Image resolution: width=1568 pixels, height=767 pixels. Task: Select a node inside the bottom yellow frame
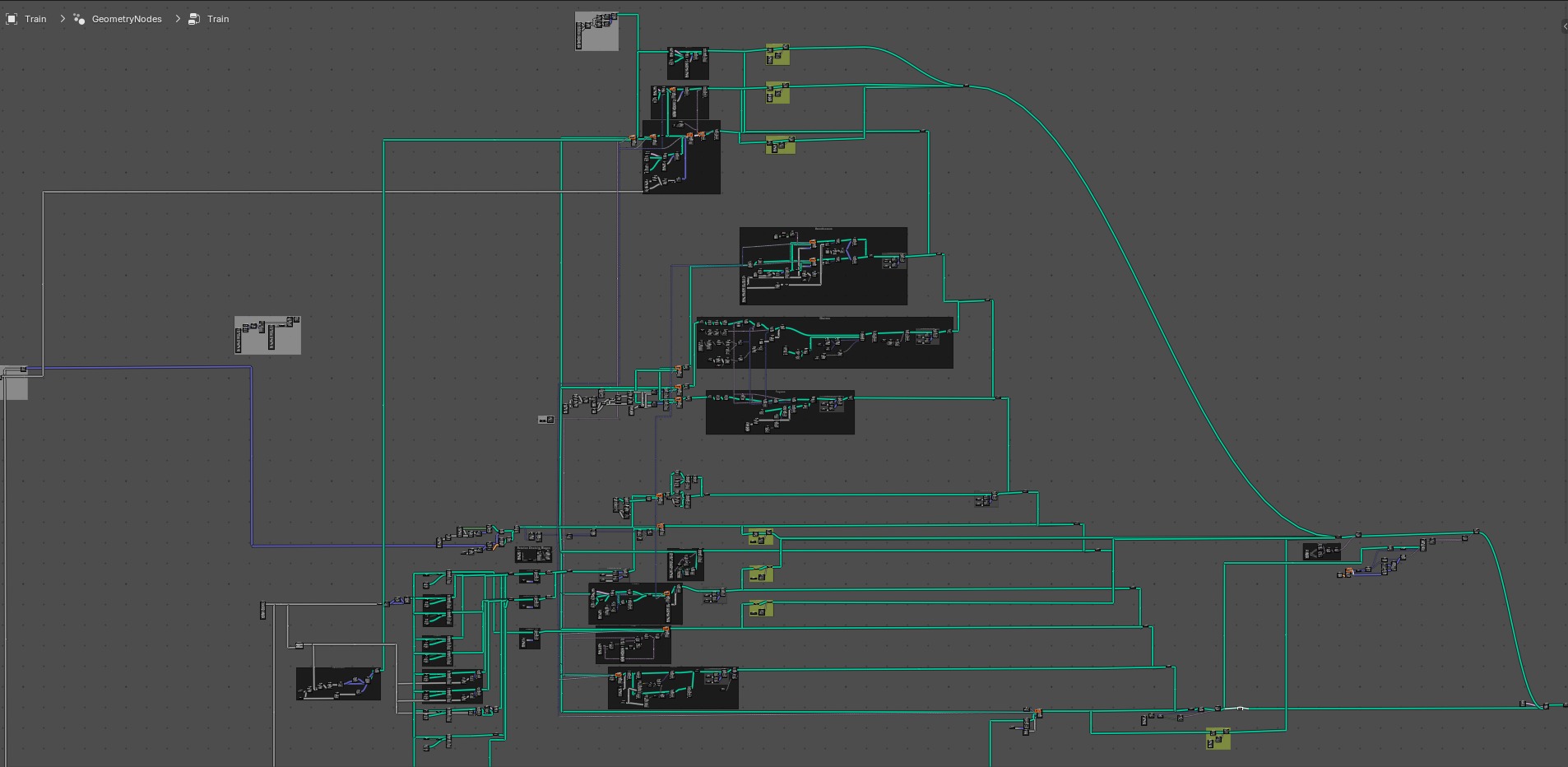(x=1213, y=732)
